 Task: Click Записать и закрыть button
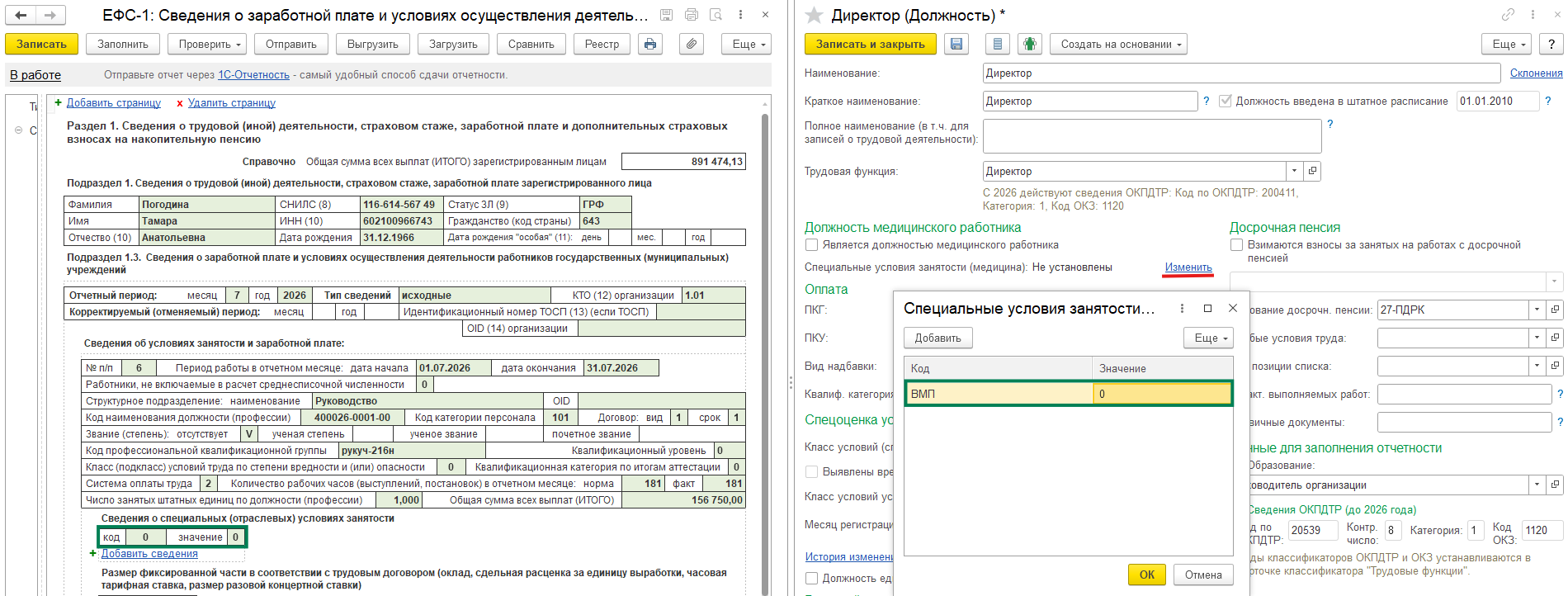click(x=871, y=44)
